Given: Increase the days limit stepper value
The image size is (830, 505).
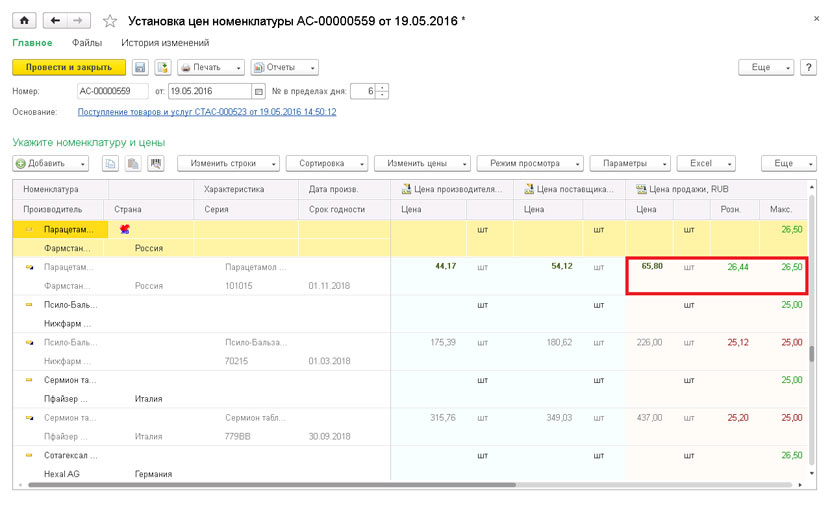Looking at the screenshot, I should (383, 87).
